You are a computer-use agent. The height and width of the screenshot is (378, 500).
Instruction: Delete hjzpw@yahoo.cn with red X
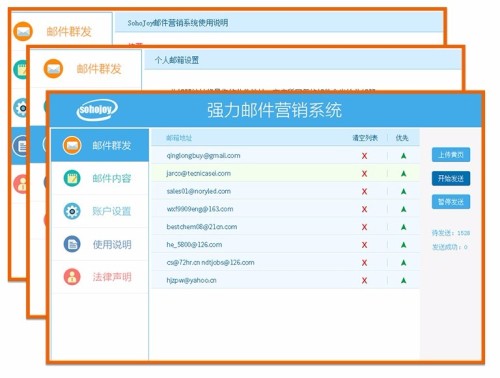click(x=364, y=281)
